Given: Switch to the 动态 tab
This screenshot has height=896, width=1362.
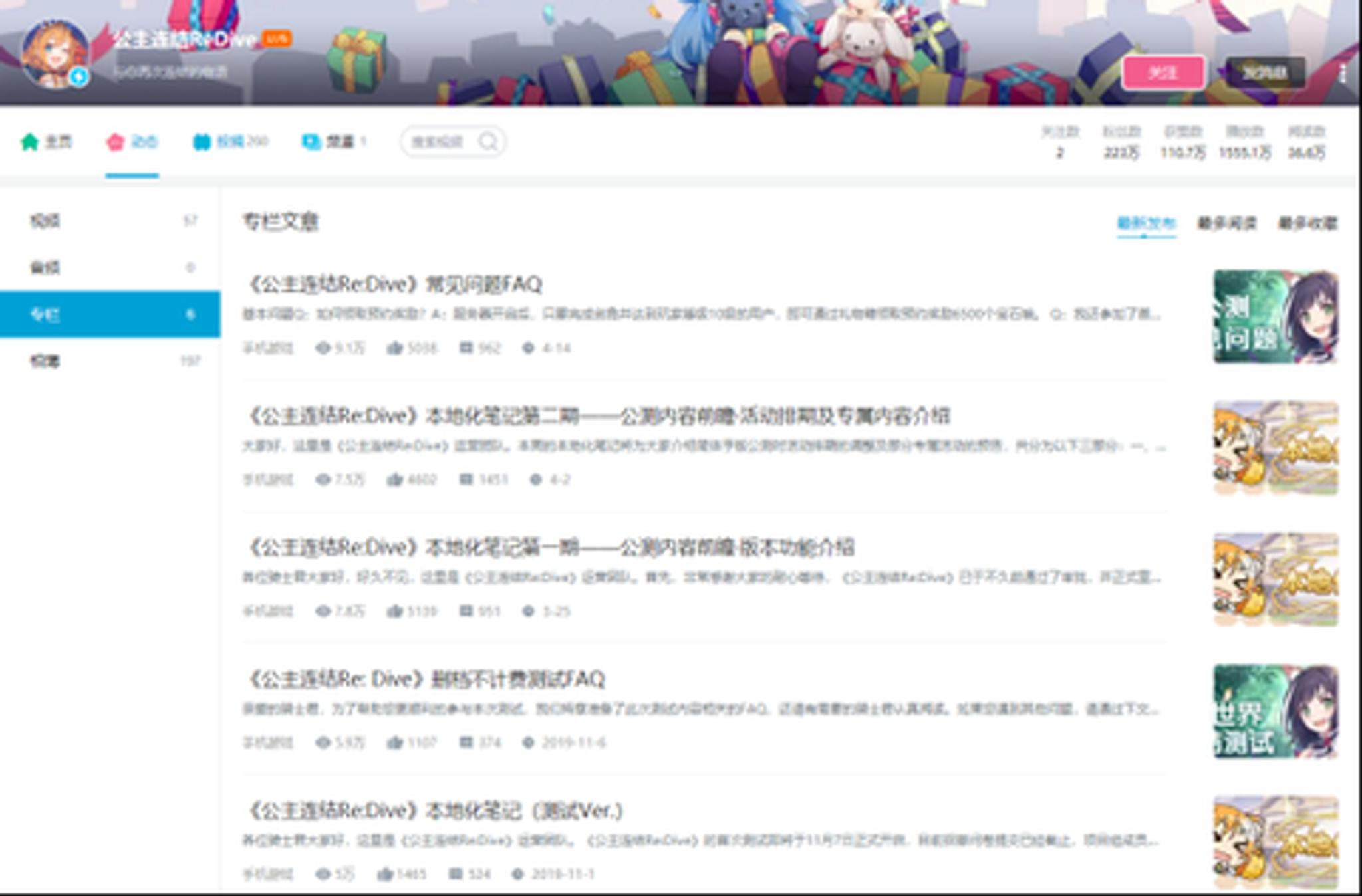Looking at the screenshot, I should click(132, 142).
